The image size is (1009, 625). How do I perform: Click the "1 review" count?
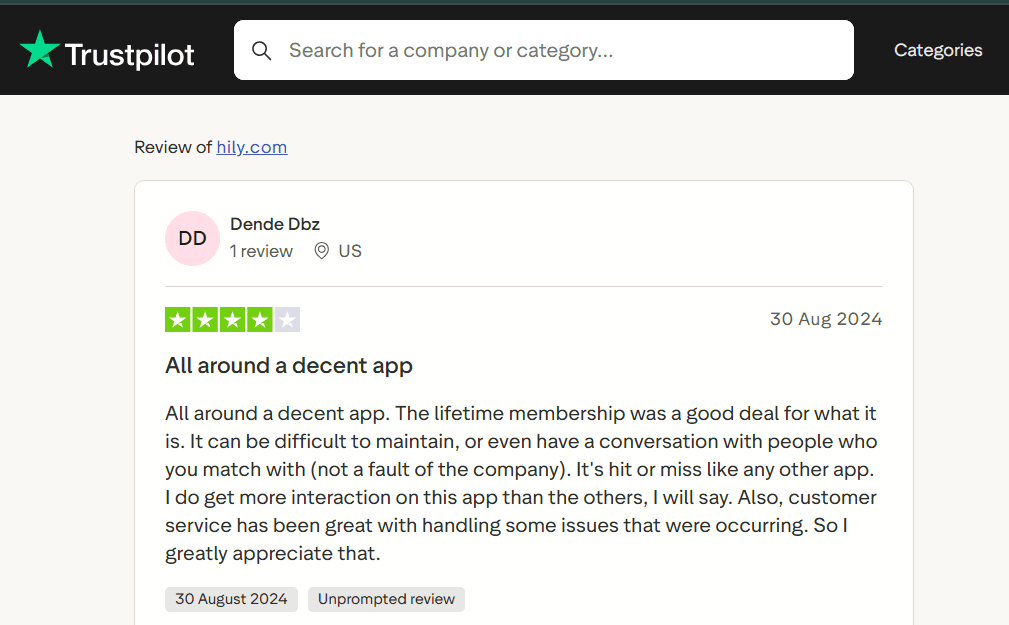coord(261,251)
